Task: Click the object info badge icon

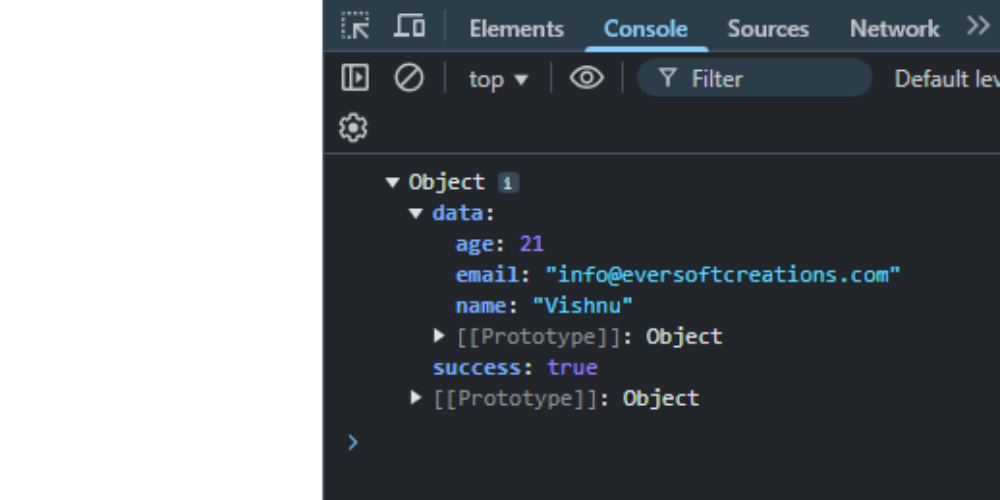Action: [x=508, y=183]
